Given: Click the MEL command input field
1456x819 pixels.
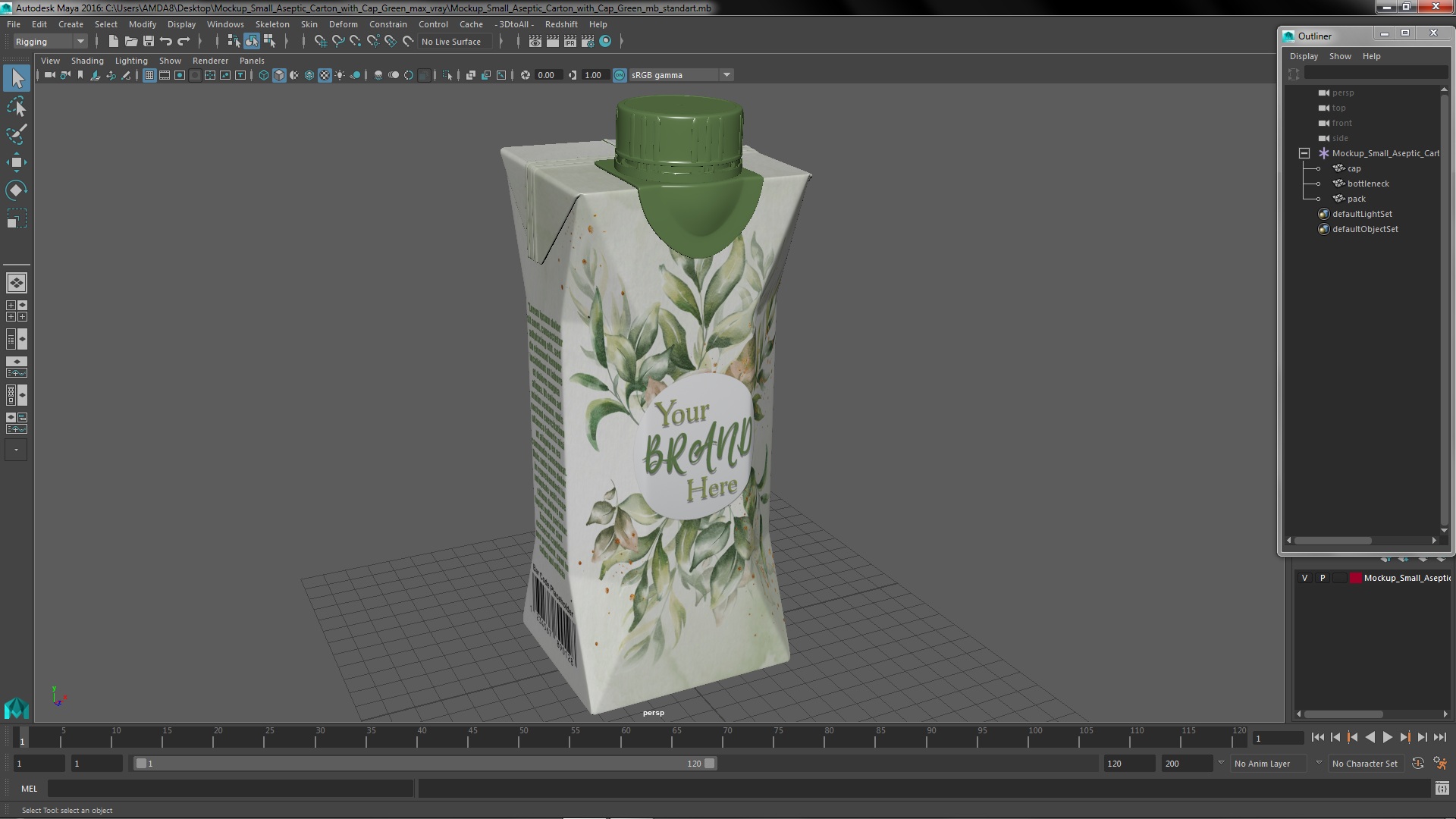Looking at the screenshot, I should pyautogui.click(x=231, y=789).
